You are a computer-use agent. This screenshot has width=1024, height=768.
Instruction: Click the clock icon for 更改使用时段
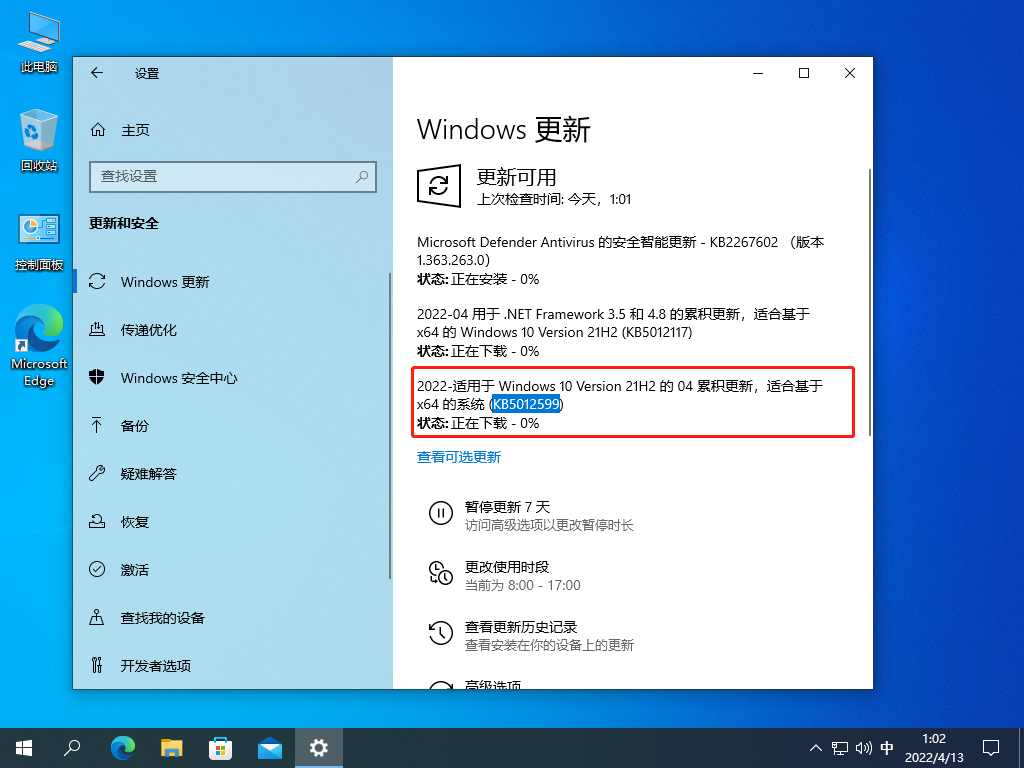coord(441,573)
